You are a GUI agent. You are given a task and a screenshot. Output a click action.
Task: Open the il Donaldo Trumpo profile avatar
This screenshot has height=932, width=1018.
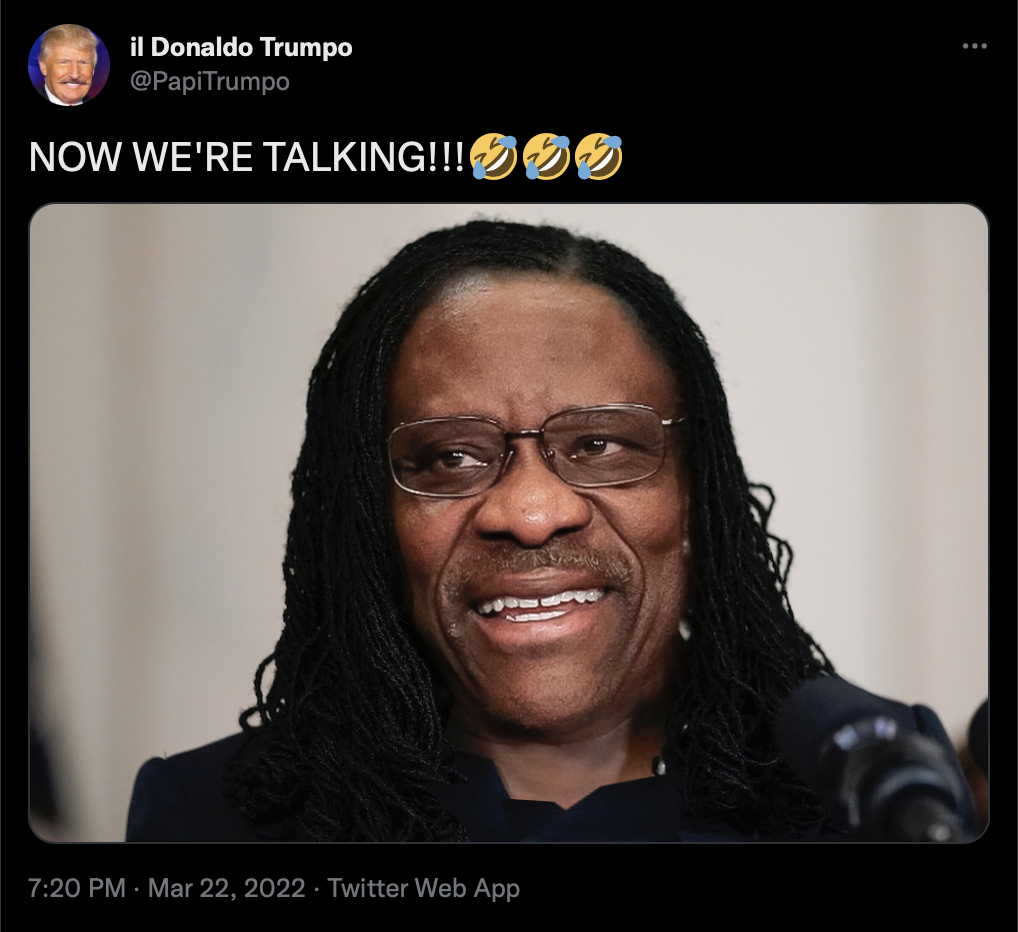[x=69, y=65]
